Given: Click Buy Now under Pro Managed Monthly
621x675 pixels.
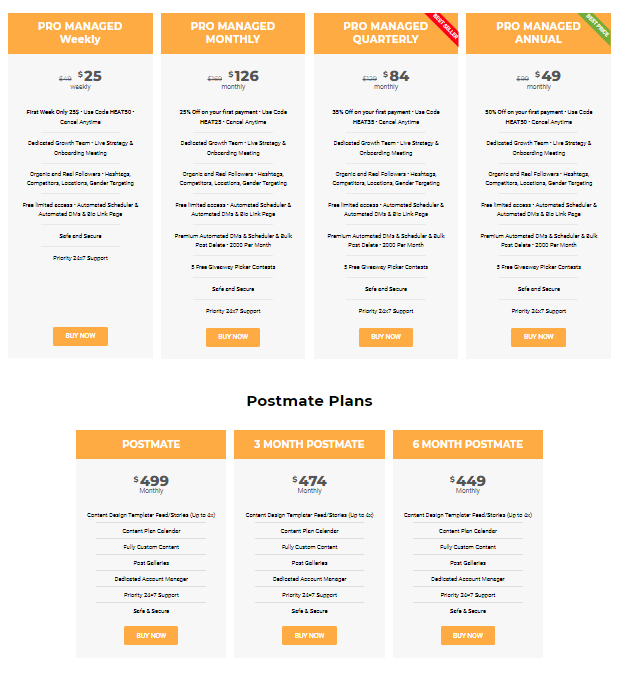Looking at the screenshot, I should click(233, 337).
